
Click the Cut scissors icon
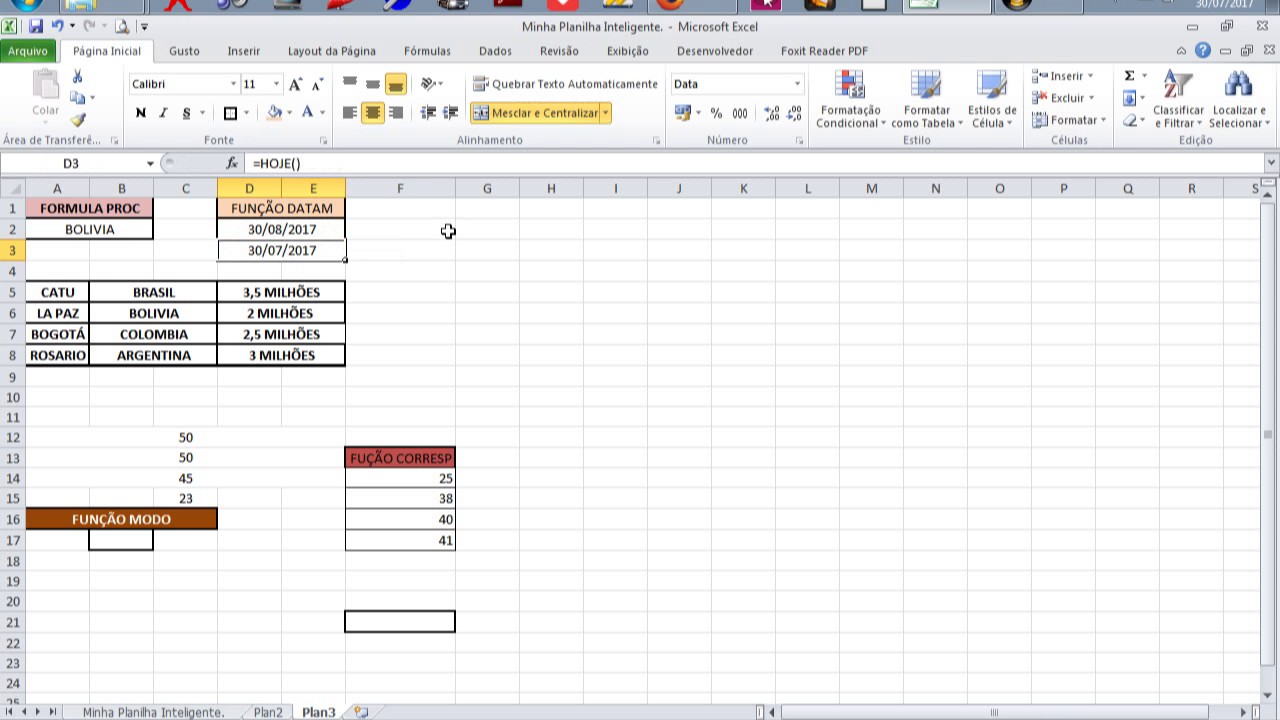tap(78, 77)
